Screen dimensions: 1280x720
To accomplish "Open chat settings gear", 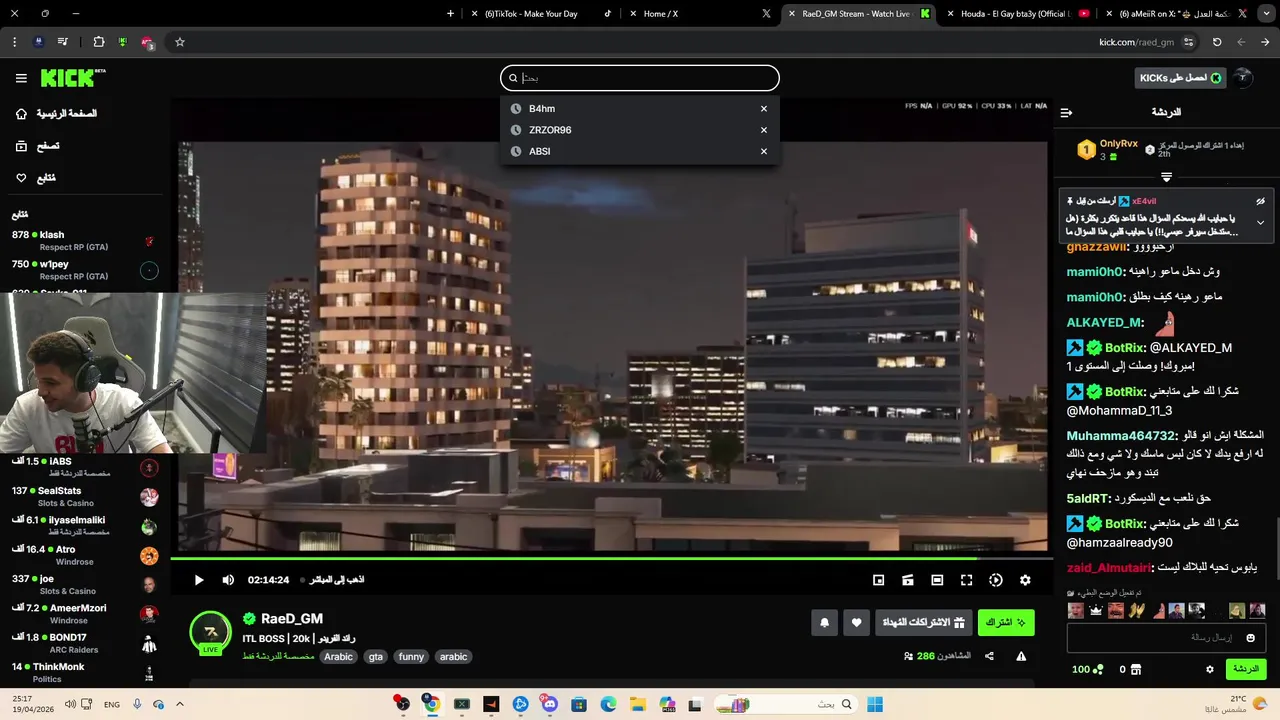I will pyautogui.click(x=1209, y=669).
